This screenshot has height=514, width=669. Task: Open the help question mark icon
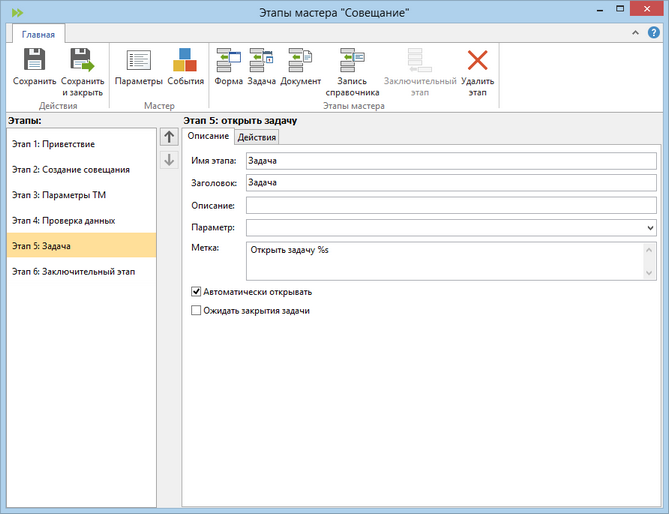point(655,33)
